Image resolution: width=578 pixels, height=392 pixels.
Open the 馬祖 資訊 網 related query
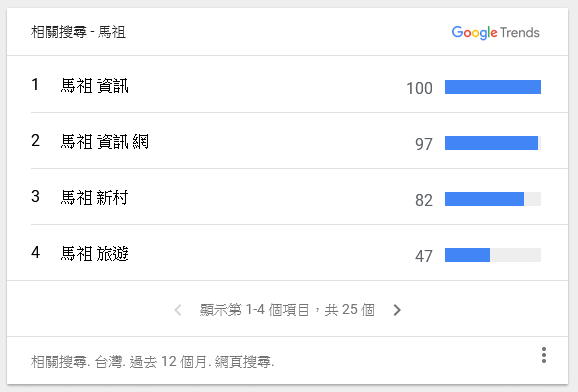(104, 142)
